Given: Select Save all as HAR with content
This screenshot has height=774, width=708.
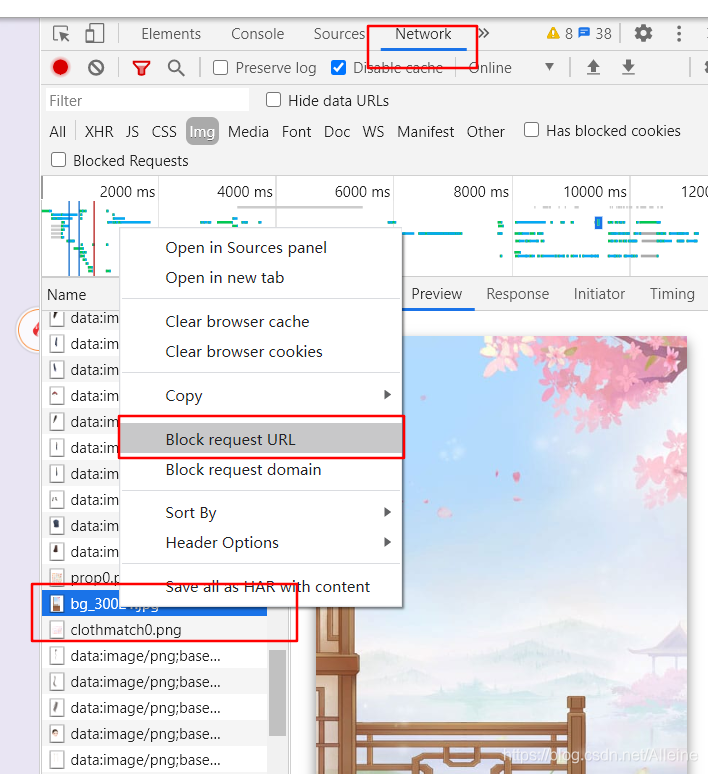Looking at the screenshot, I should pos(261,586).
